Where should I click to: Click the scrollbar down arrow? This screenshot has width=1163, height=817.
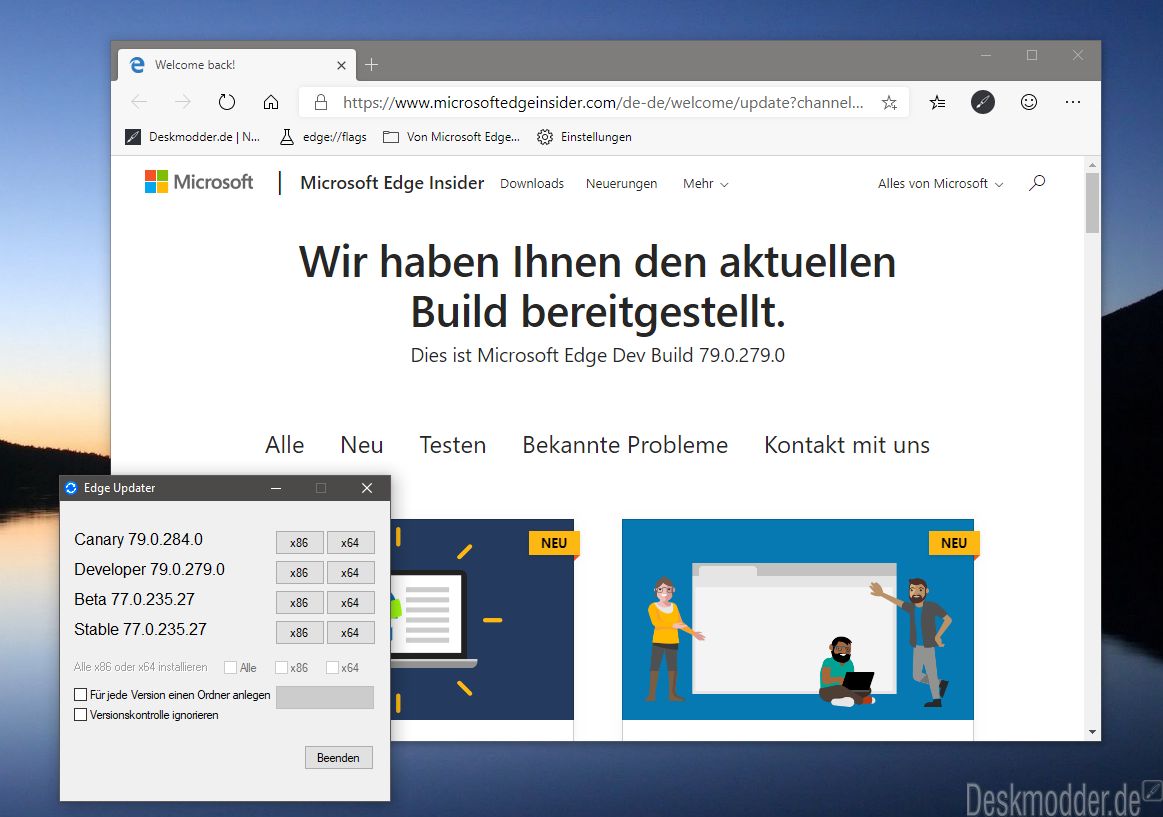(1092, 732)
